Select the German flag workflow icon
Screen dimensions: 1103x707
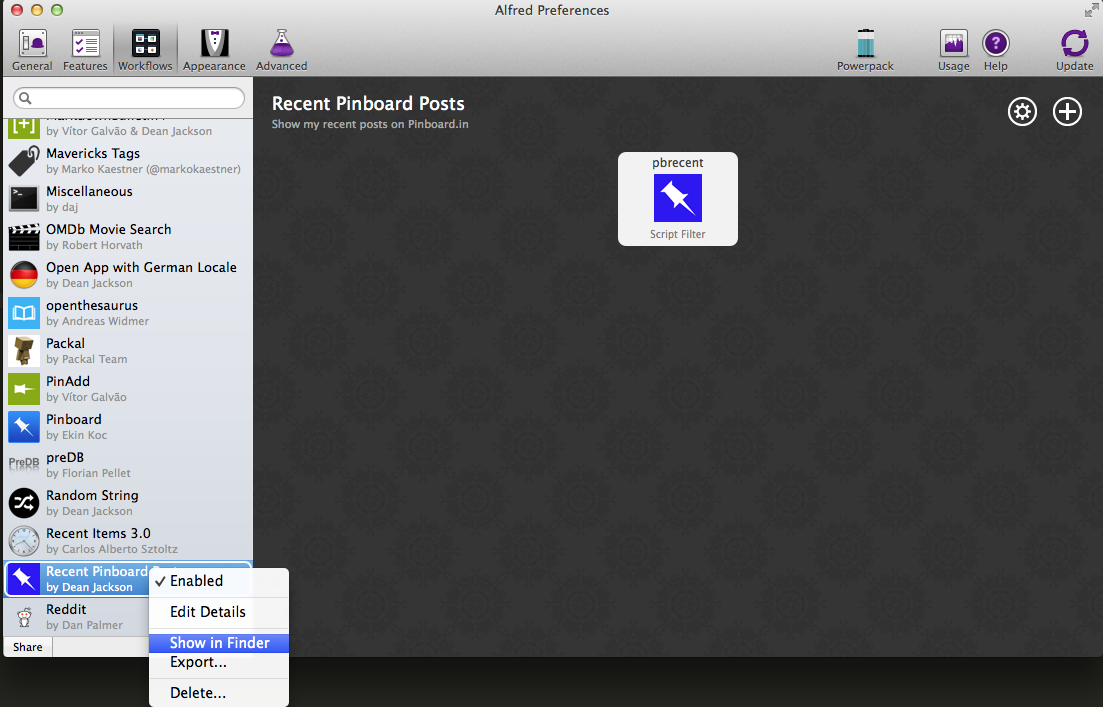[24, 275]
